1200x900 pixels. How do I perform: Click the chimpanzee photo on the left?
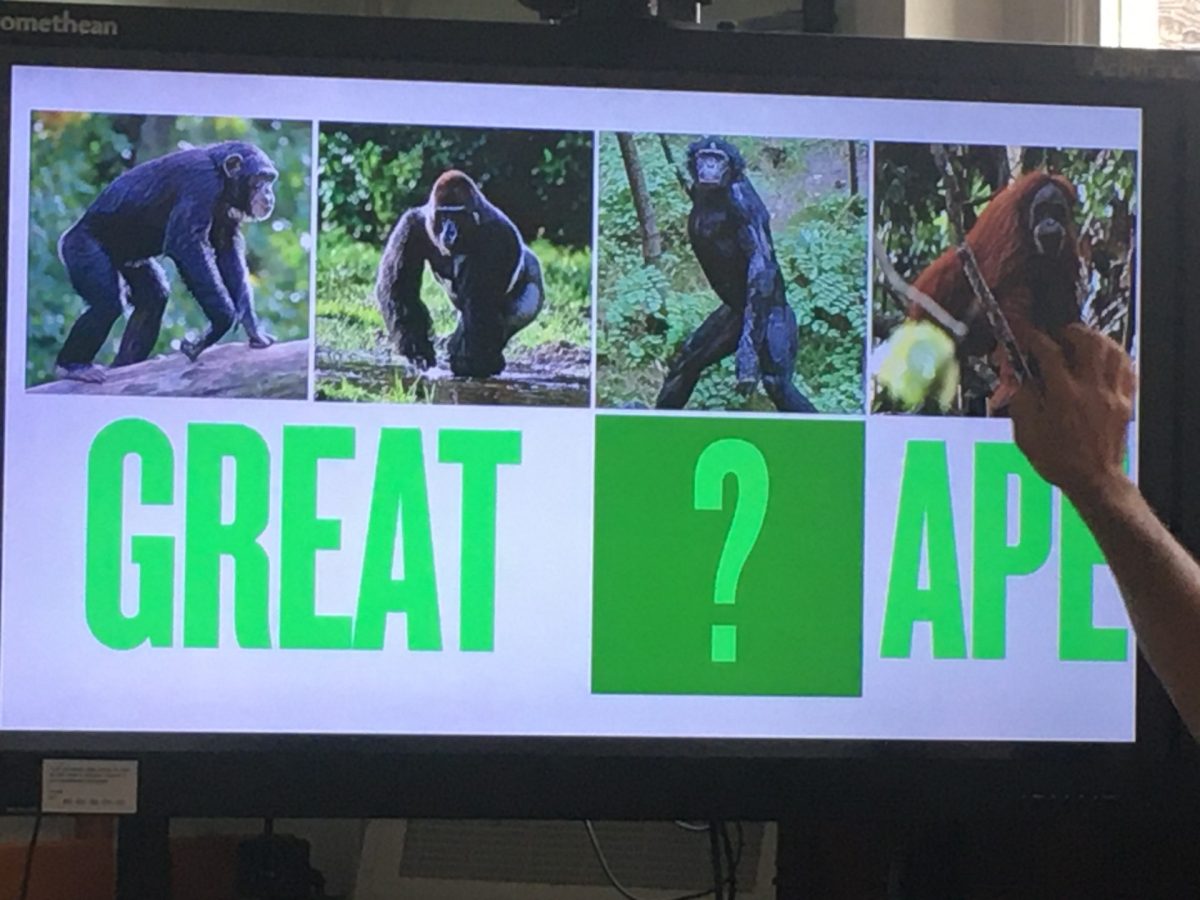point(168,255)
